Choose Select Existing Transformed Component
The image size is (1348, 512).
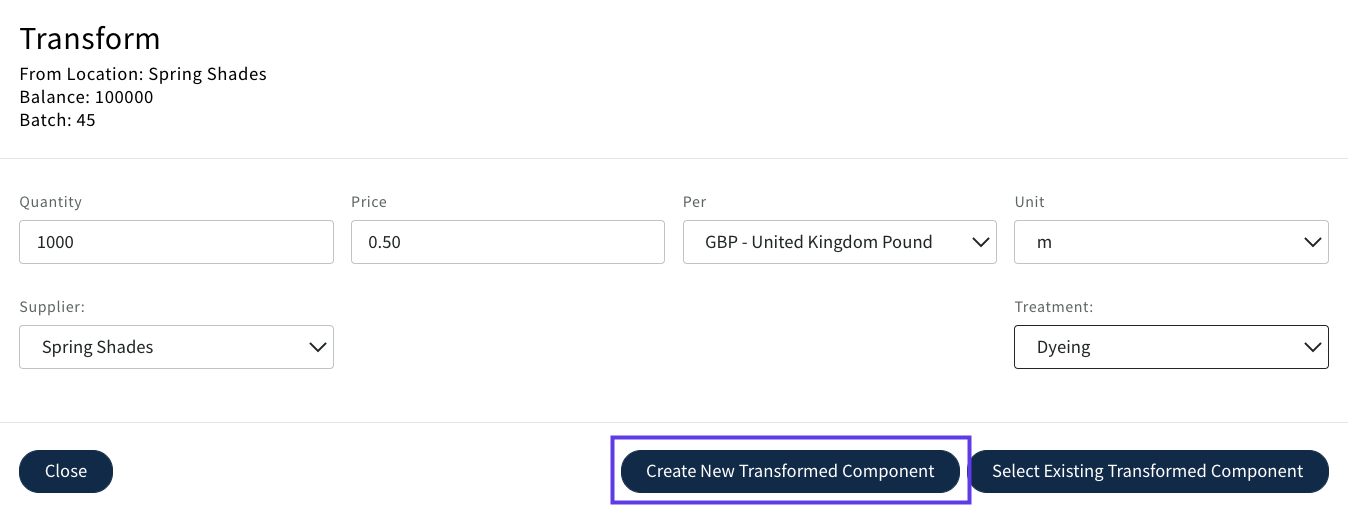(x=1147, y=471)
